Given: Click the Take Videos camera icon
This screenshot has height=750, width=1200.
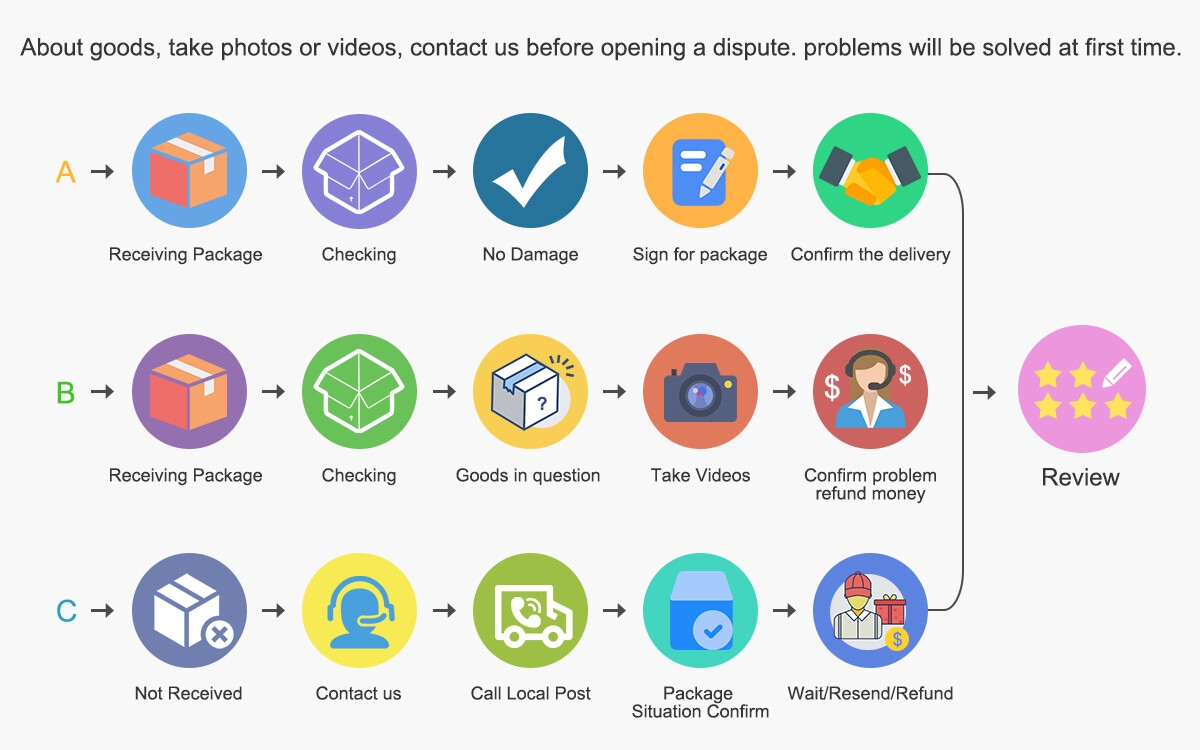Looking at the screenshot, I should tap(700, 391).
